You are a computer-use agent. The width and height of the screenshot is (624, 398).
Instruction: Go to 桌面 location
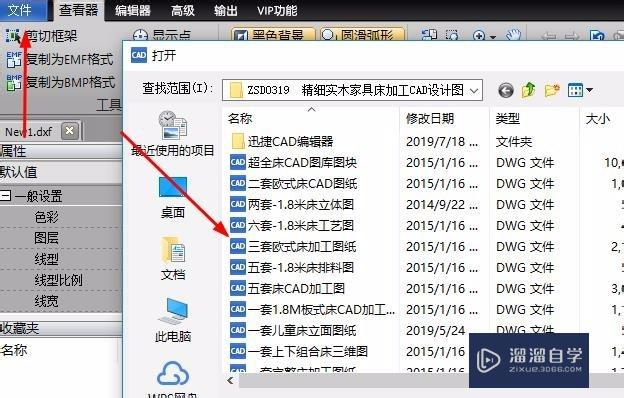click(x=173, y=198)
